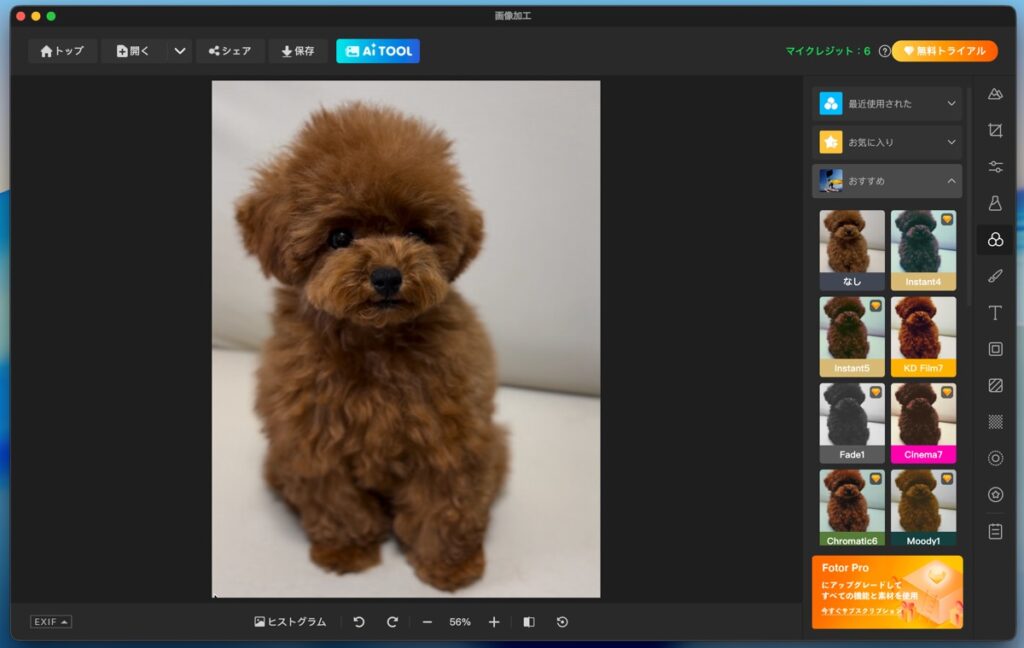Expand the 最近使用された filter section
This screenshot has width=1024, height=648.
coord(887,103)
